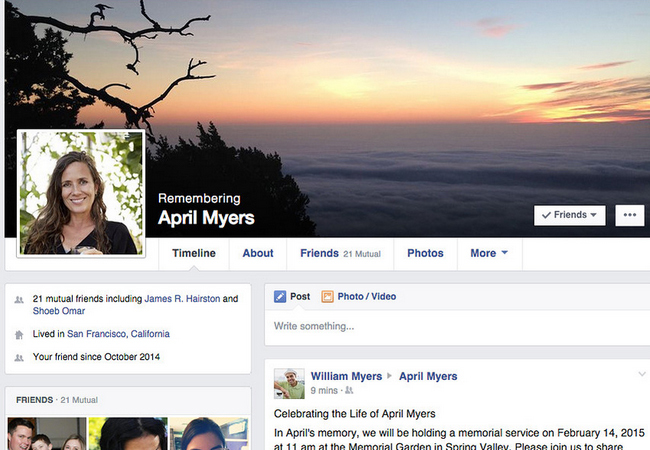The height and width of the screenshot is (450, 650).
Task: Click April Myers' profile picture
Action: pyautogui.click(x=81, y=193)
